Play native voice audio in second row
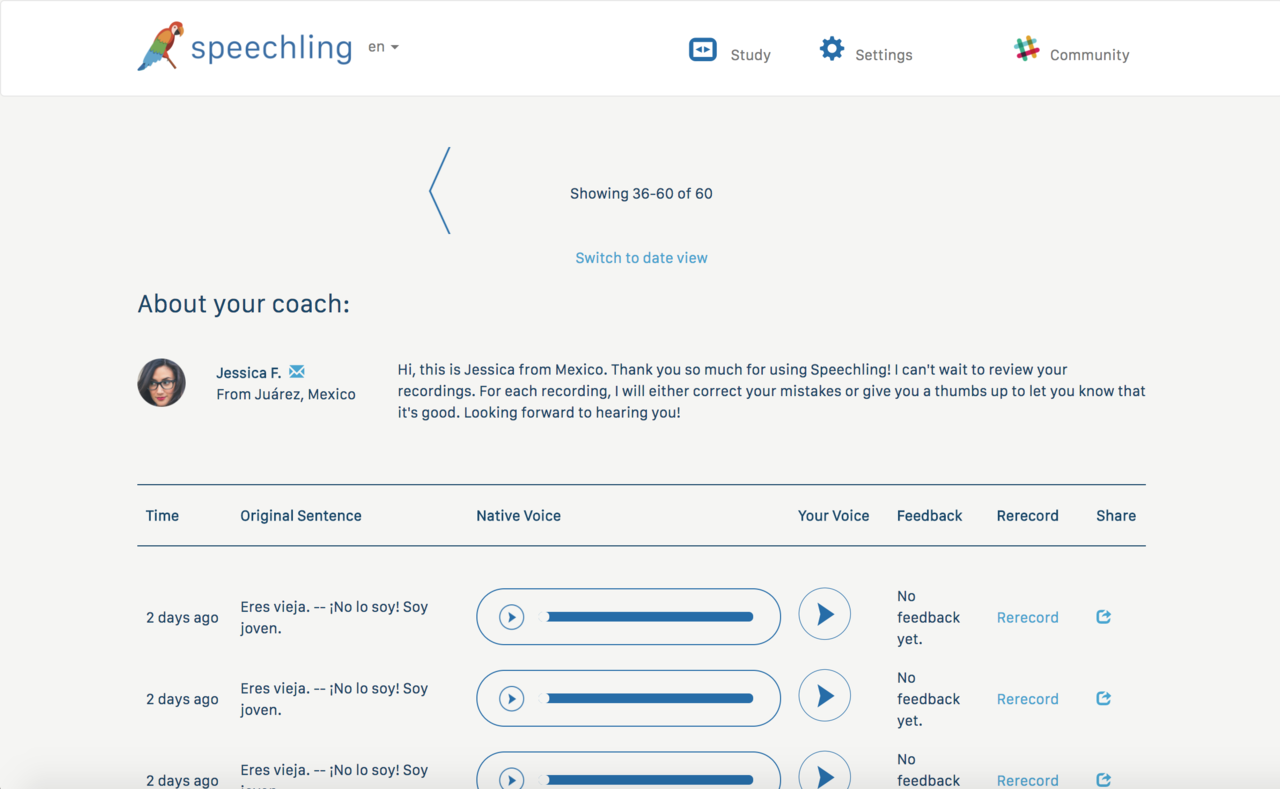Image resolution: width=1280 pixels, height=789 pixels. click(x=511, y=699)
